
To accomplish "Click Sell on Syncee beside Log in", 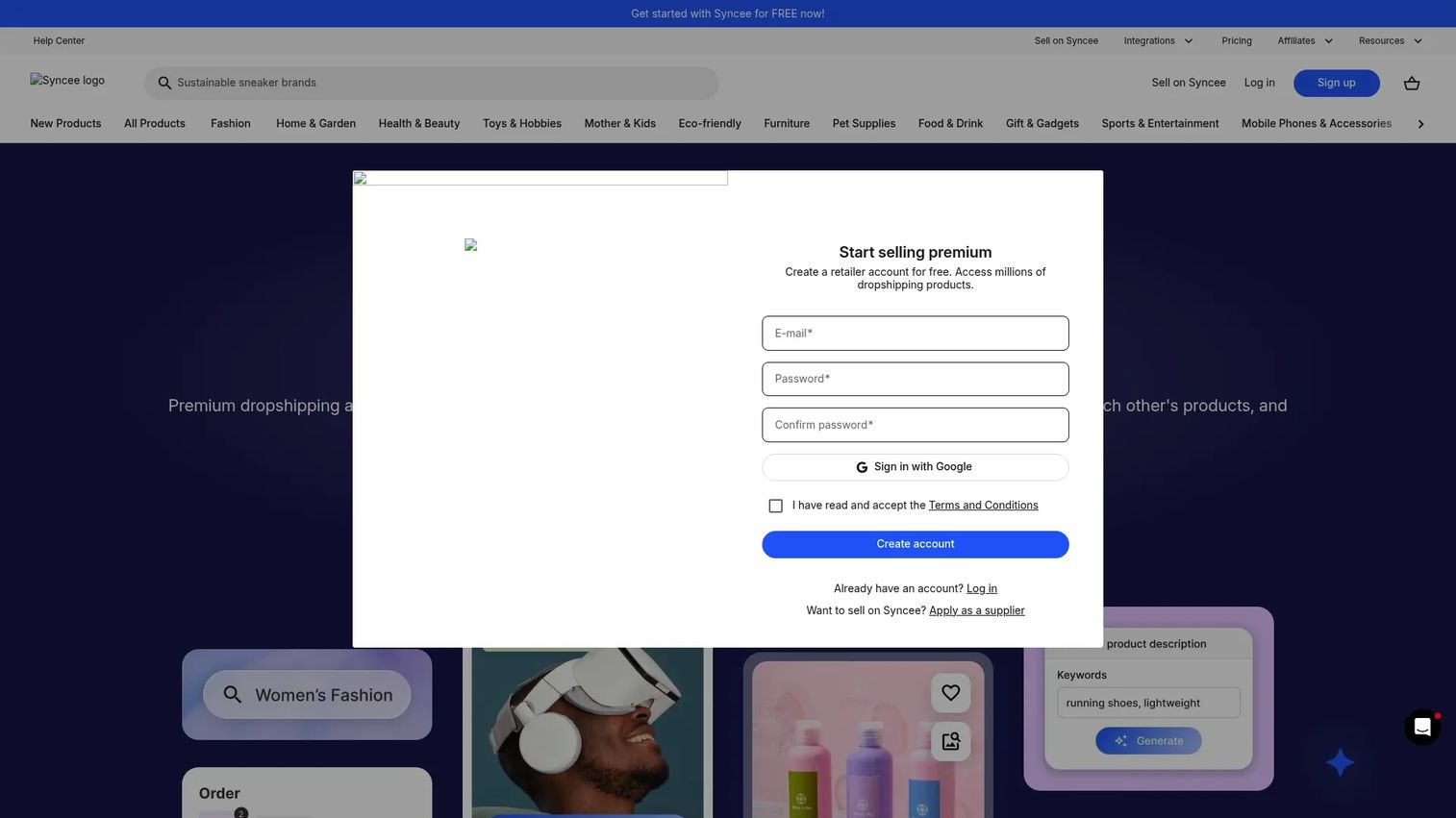I will coord(1189,83).
